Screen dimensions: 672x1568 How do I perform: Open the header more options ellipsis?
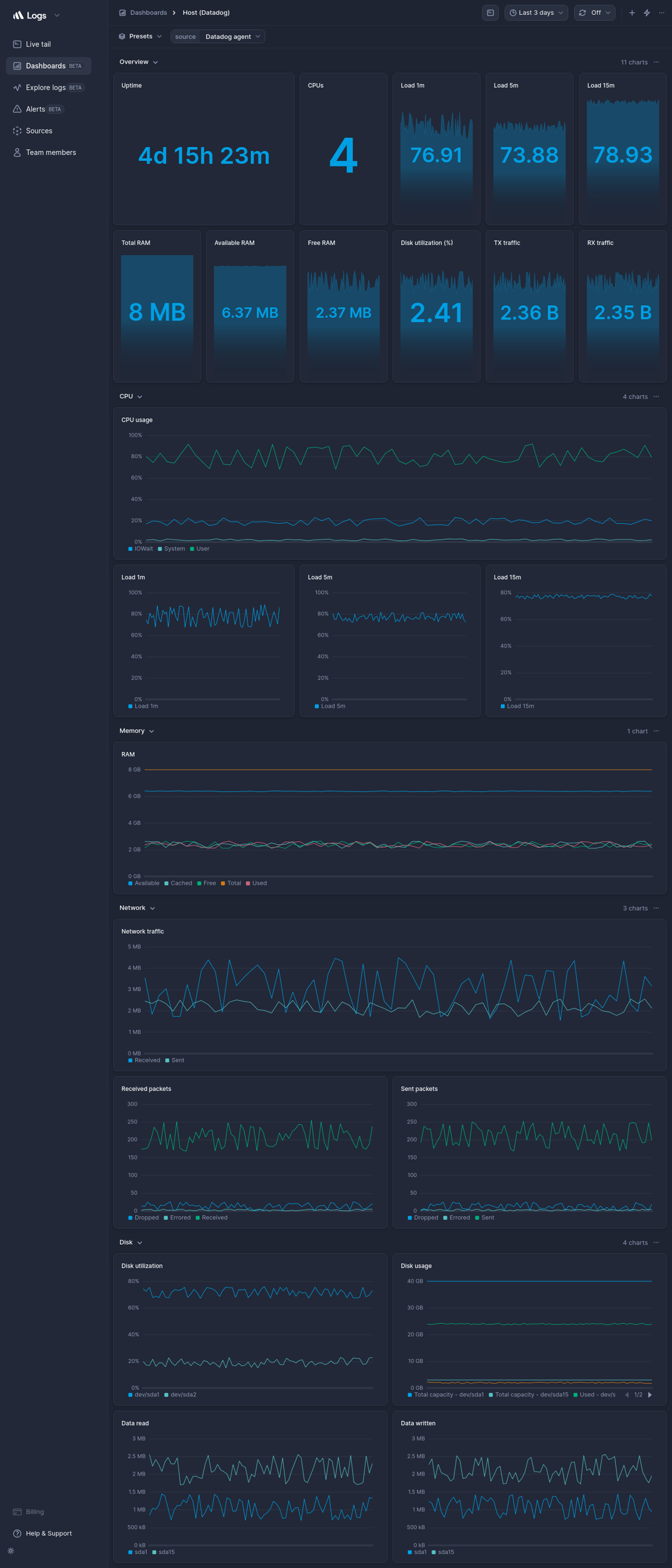pyautogui.click(x=661, y=13)
